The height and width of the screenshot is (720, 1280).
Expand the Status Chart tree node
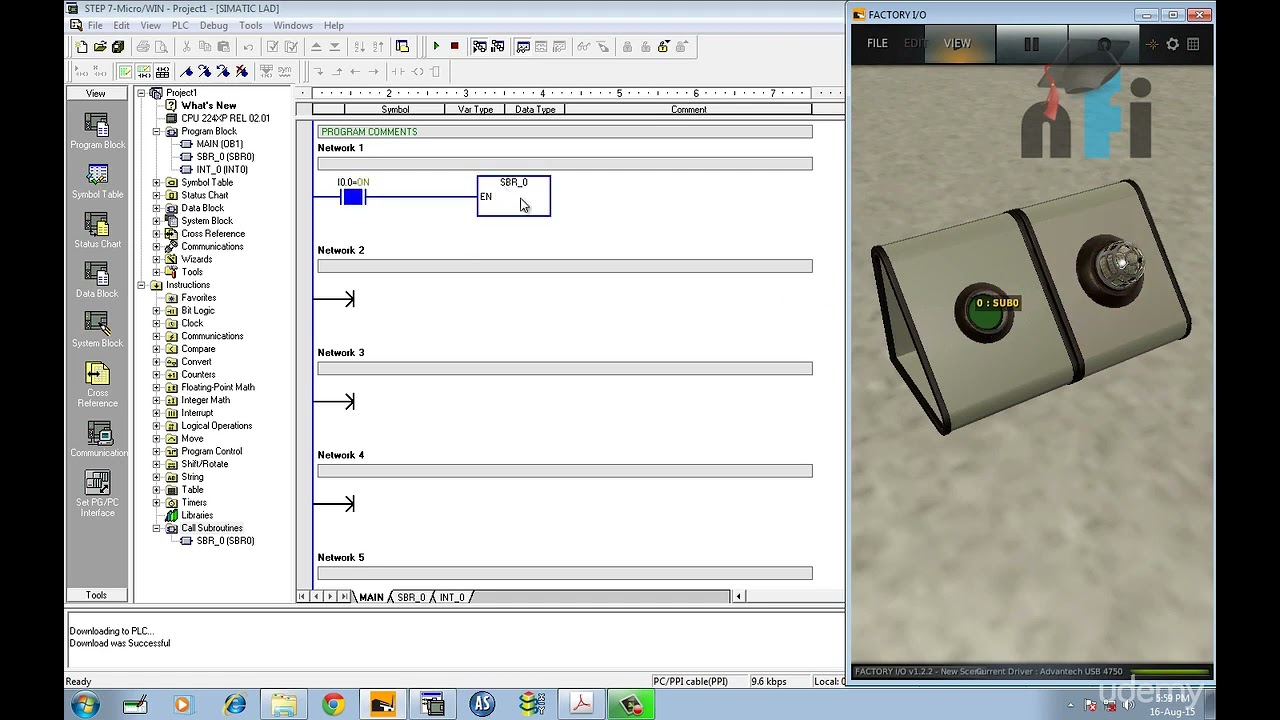tap(156, 195)
